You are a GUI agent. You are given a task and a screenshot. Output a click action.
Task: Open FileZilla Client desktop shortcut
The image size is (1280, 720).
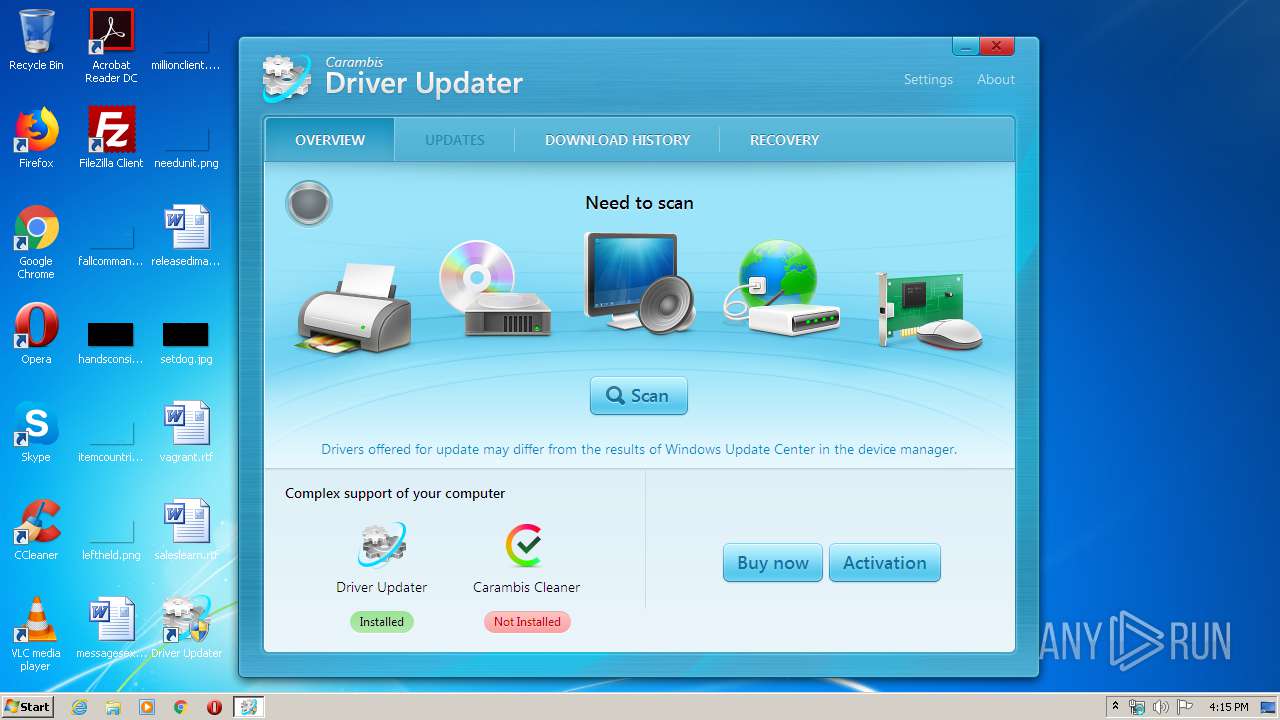pyautogui.click(x=111, y=138)
